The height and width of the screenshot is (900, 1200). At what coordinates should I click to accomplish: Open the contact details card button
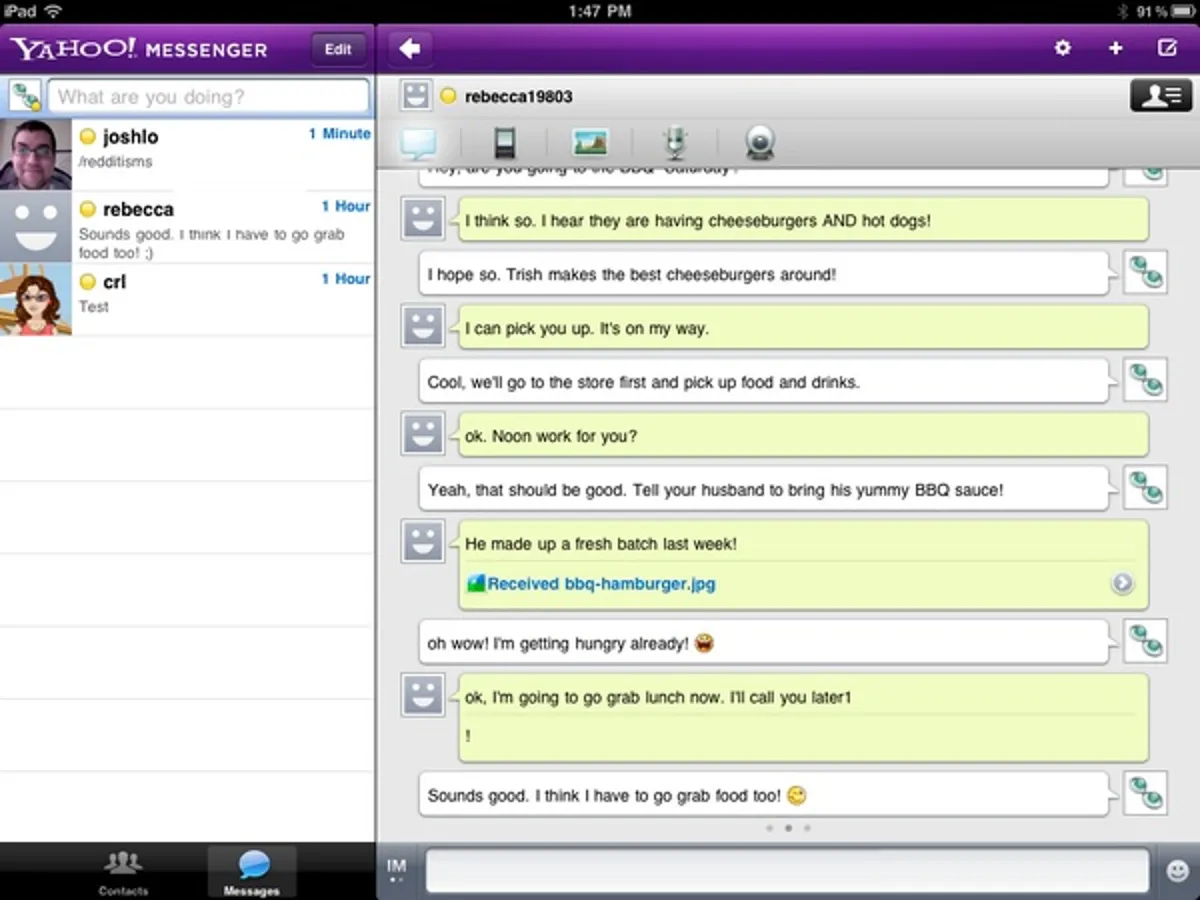coord(1160,96)
